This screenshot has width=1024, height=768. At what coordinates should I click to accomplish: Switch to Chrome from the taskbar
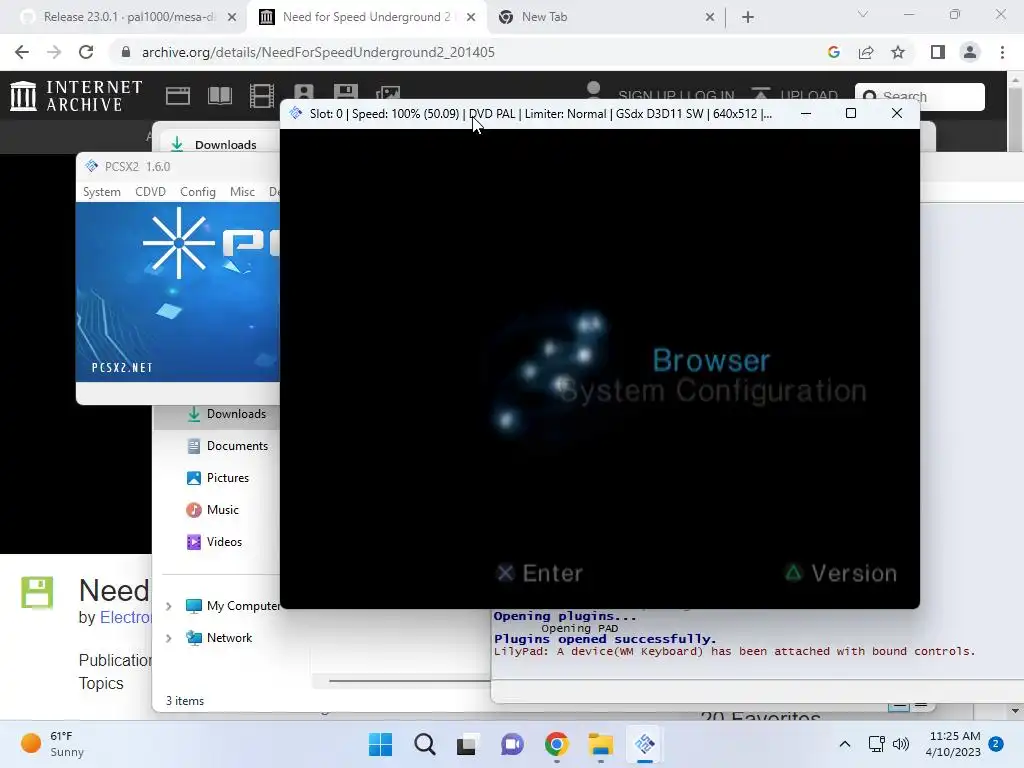pos(556,744)
